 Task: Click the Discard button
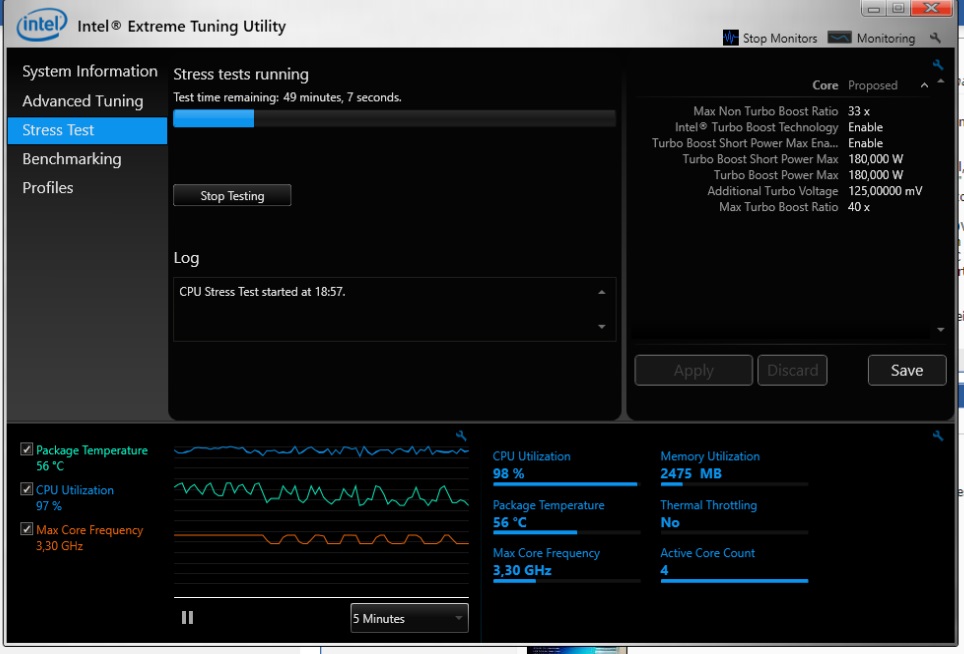(x=792, y=371)
